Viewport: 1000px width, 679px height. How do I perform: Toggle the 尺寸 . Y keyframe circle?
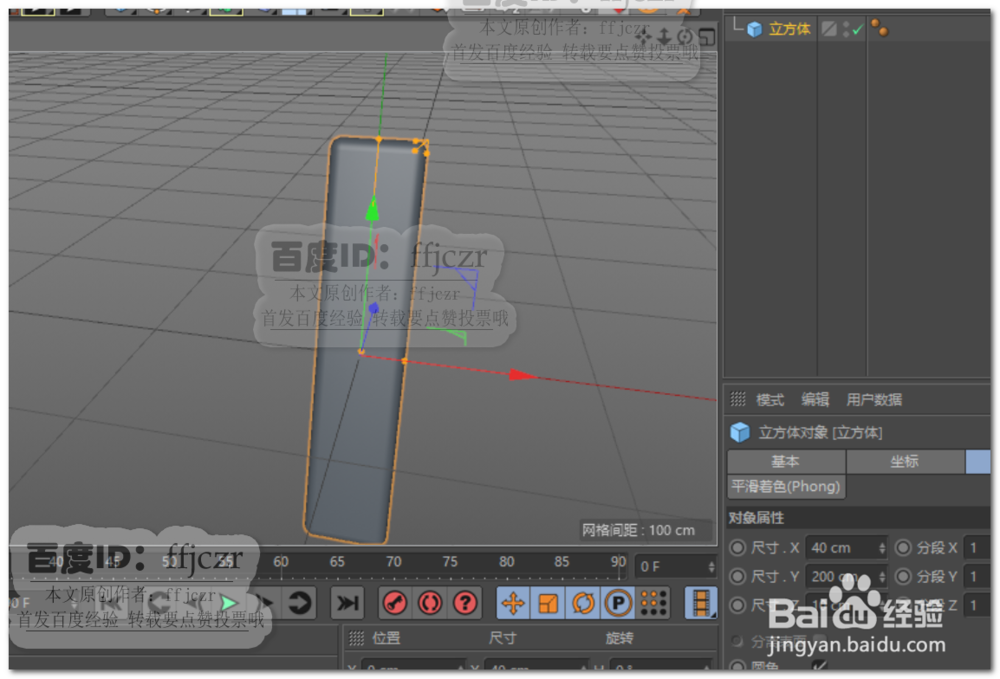(738, 576)
